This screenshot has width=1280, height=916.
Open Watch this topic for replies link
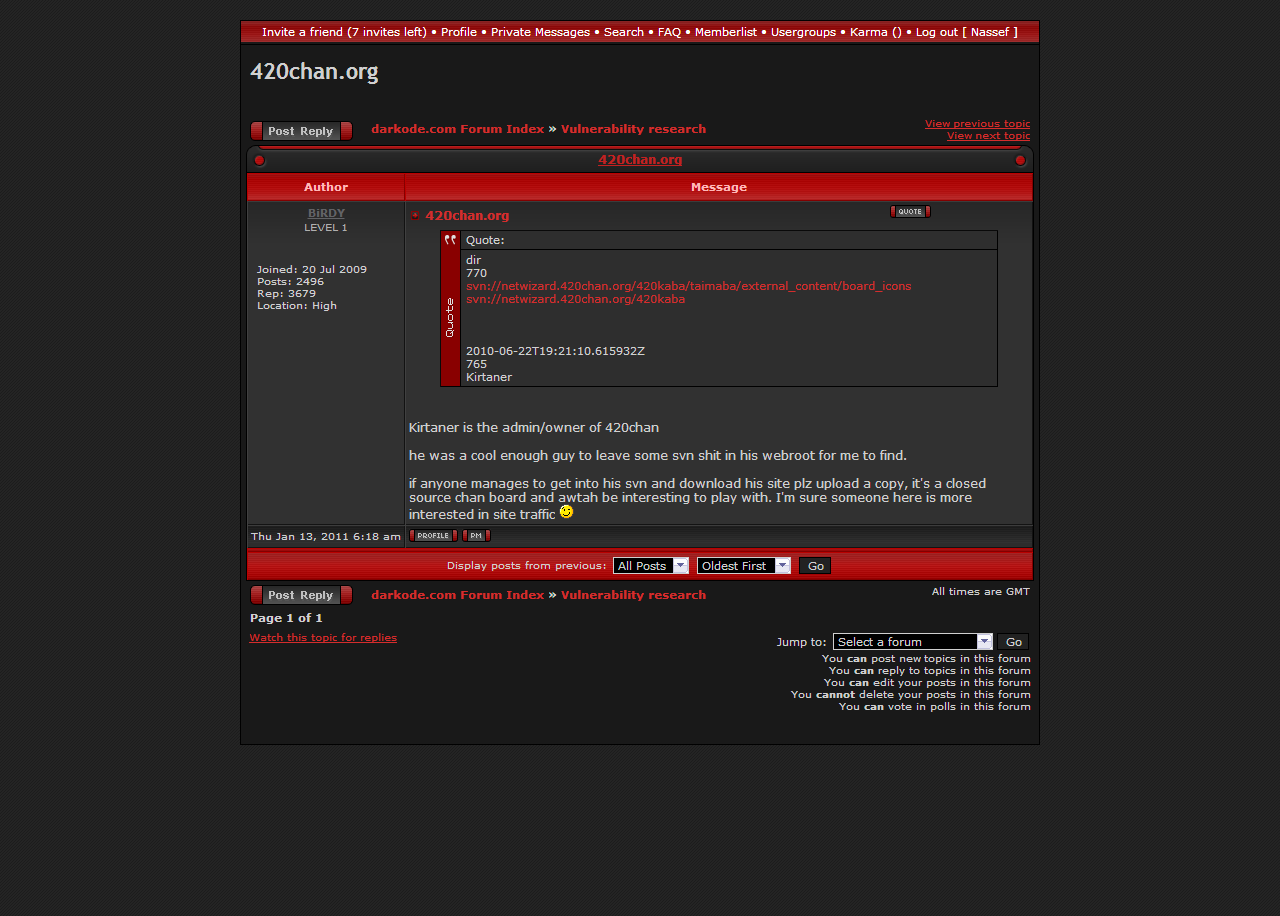323,638
